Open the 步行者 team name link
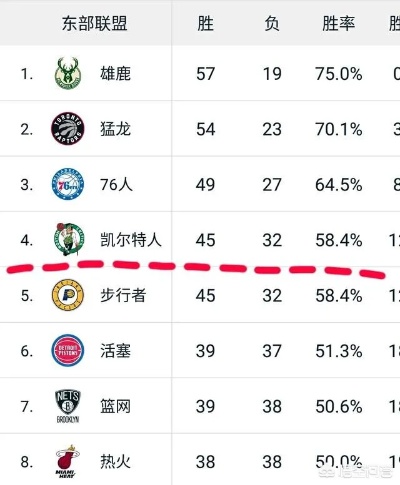The image size is (400, 485). tap(123, 295)
